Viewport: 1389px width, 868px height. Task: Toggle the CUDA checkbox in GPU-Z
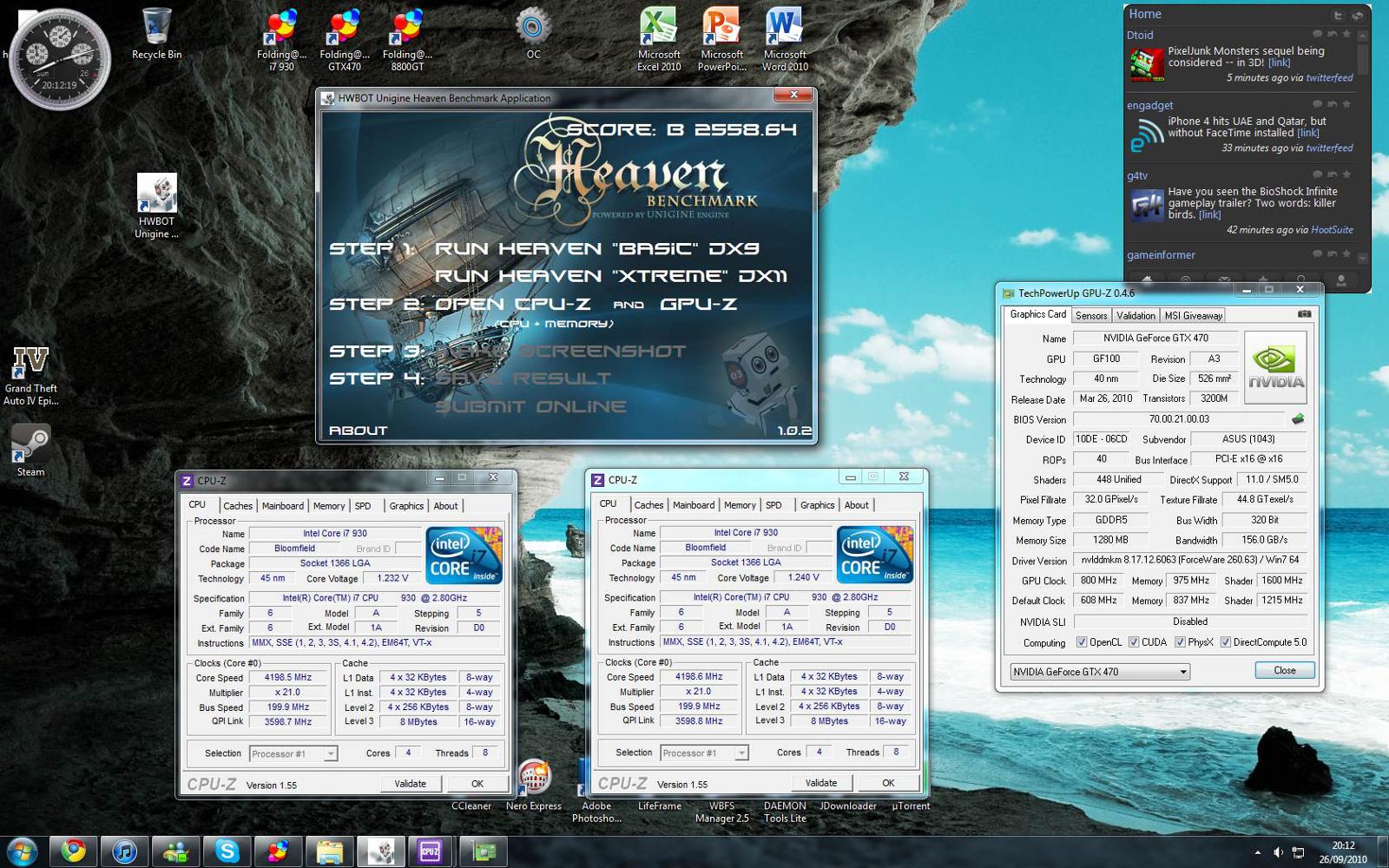[x=1134, y=642]
